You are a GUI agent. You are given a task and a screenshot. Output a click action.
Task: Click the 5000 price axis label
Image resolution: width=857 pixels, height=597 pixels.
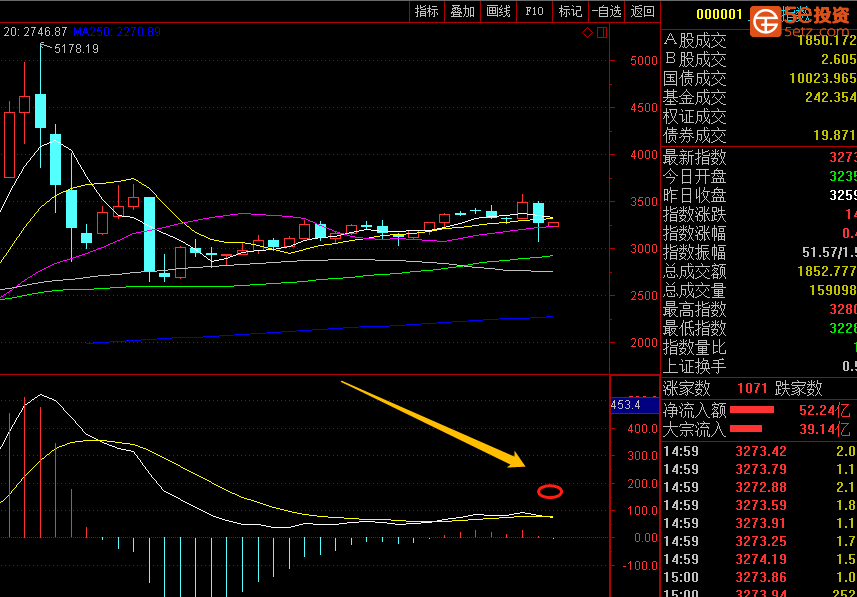[x=644, y=61]
